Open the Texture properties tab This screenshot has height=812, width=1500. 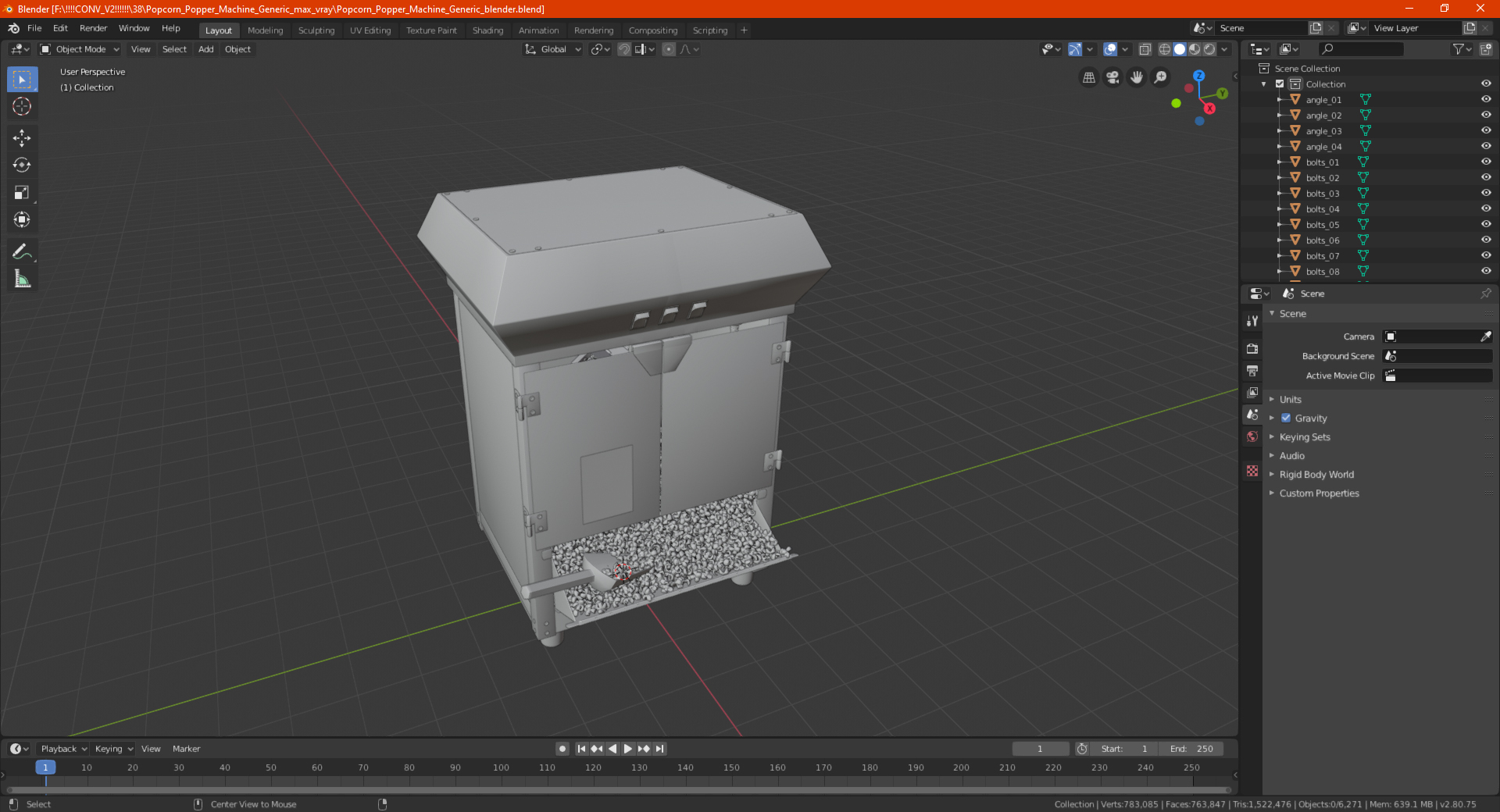point(1252,471)
